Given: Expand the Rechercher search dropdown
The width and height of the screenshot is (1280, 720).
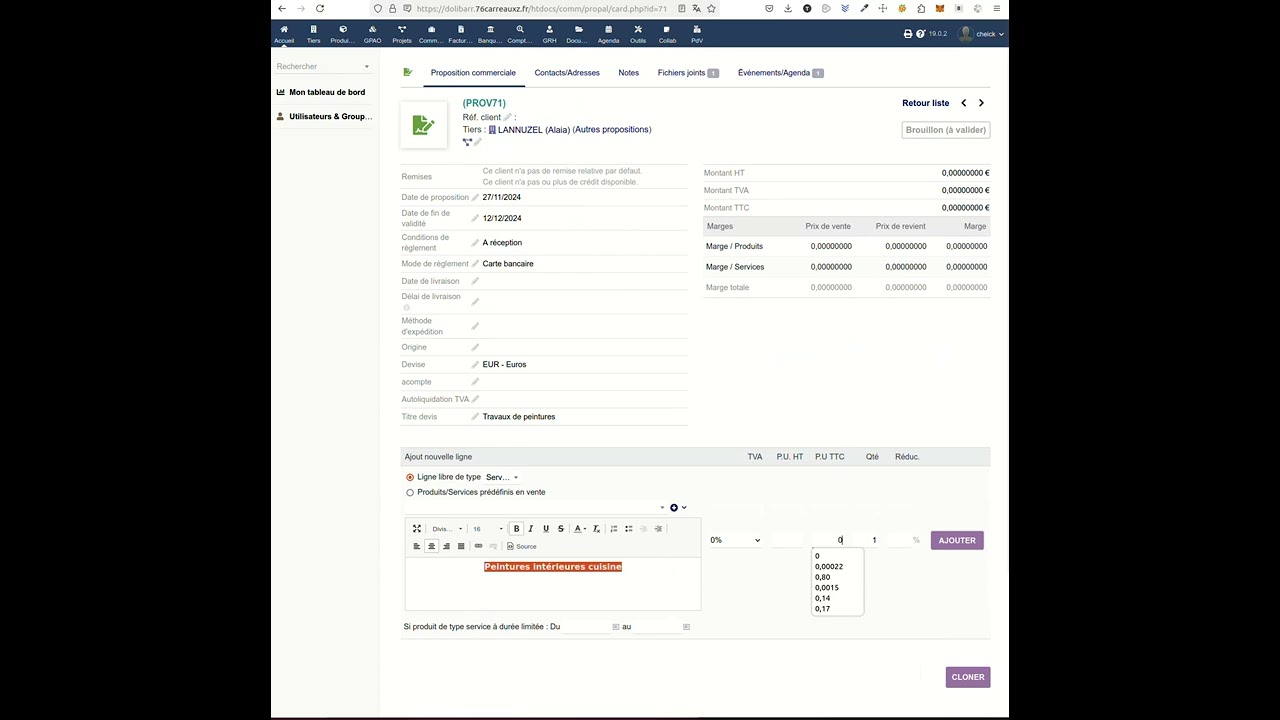Looking at the screenshot, I should [323, 66].
